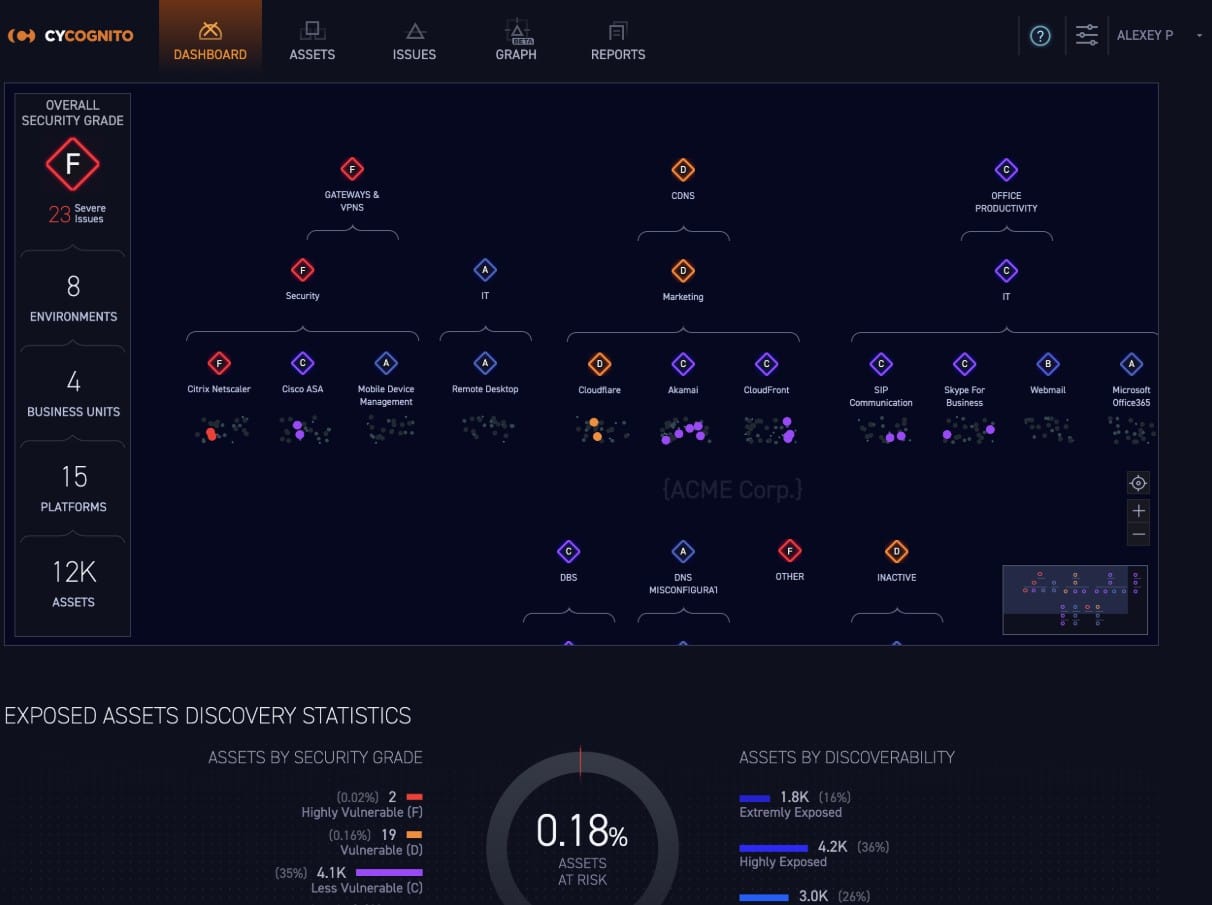Click the 23 Severe Issues link
The width and height of the screenshot is (1212, 905).
tap(77, 214)
